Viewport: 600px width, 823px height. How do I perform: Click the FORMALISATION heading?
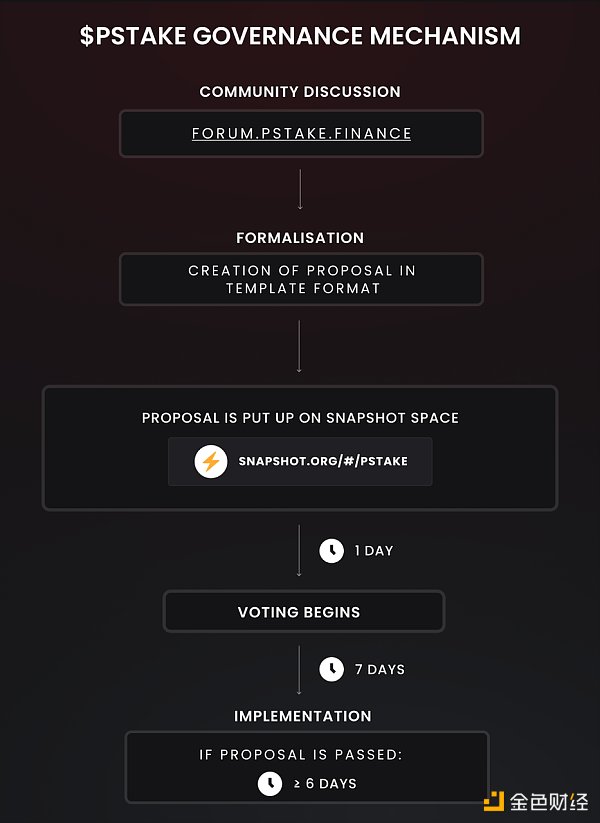[300, 238]
